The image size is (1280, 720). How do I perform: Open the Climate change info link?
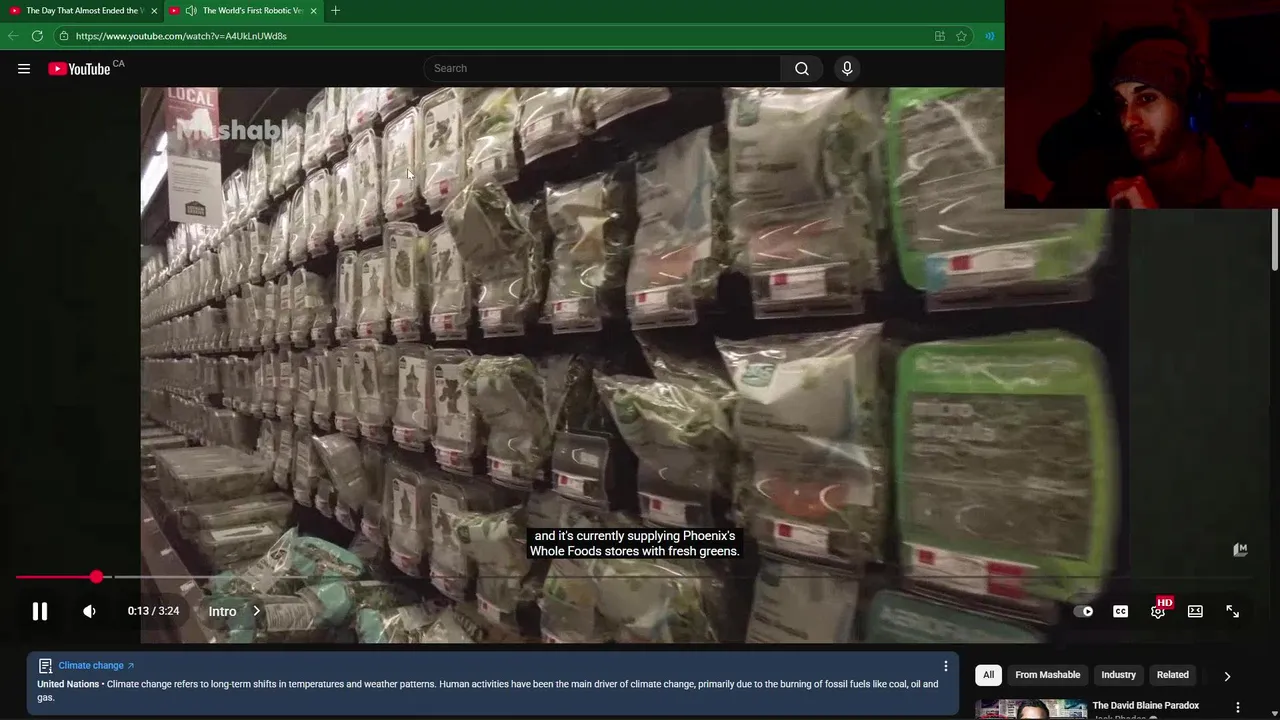click(x=96, y=665)
